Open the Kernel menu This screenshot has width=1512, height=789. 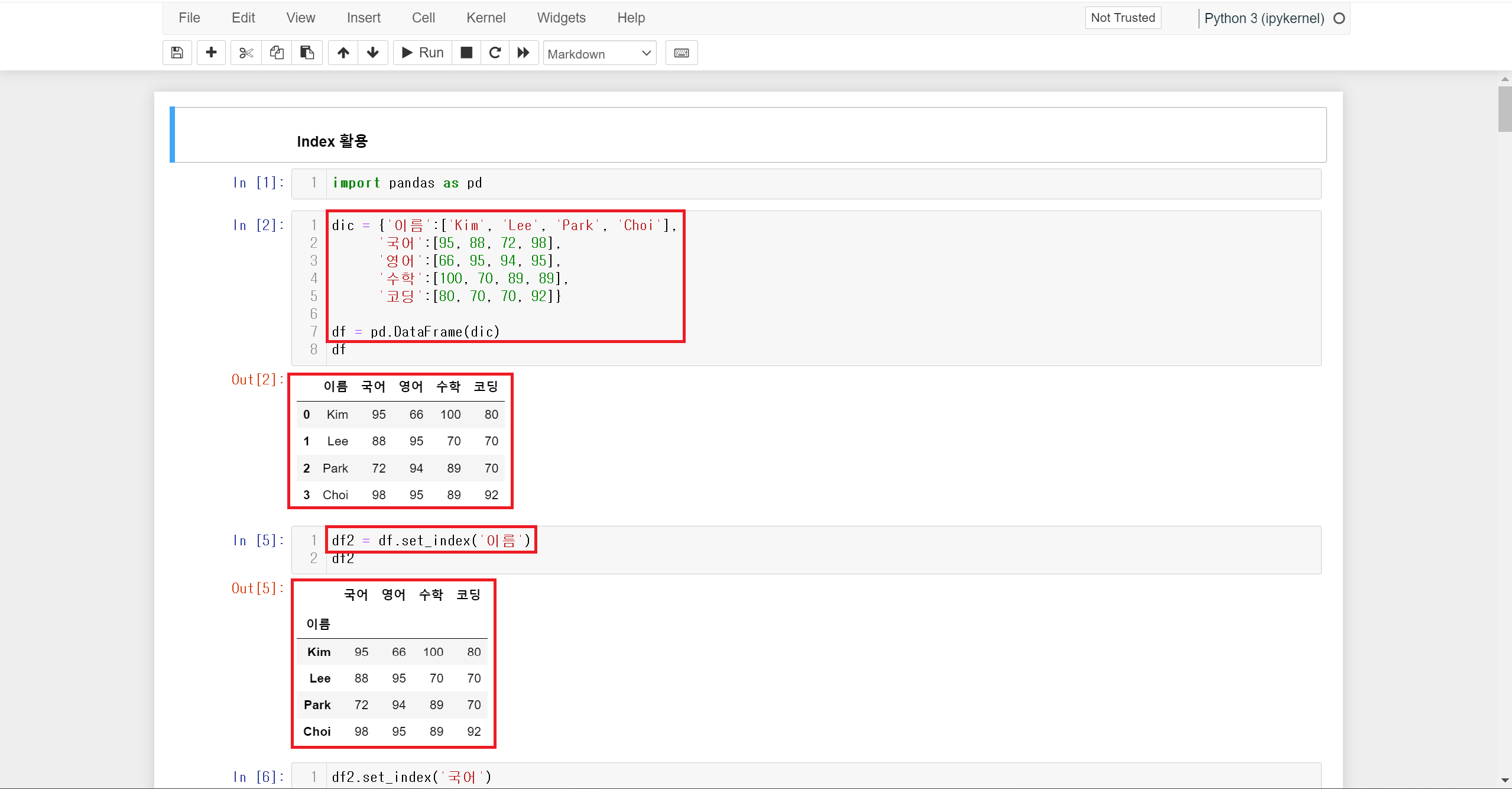pos(485,18)
